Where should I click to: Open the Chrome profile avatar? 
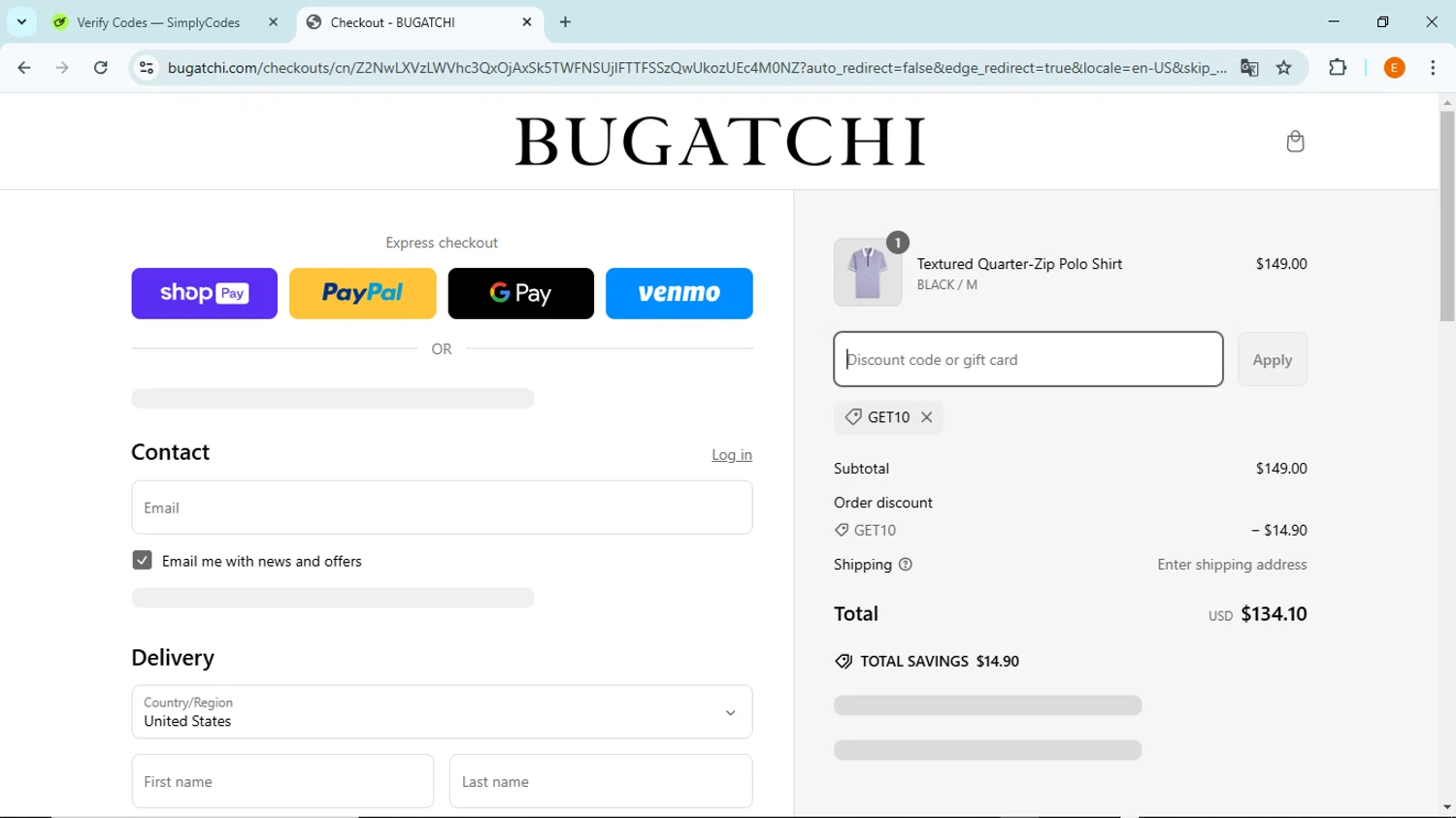point(1395,68)
